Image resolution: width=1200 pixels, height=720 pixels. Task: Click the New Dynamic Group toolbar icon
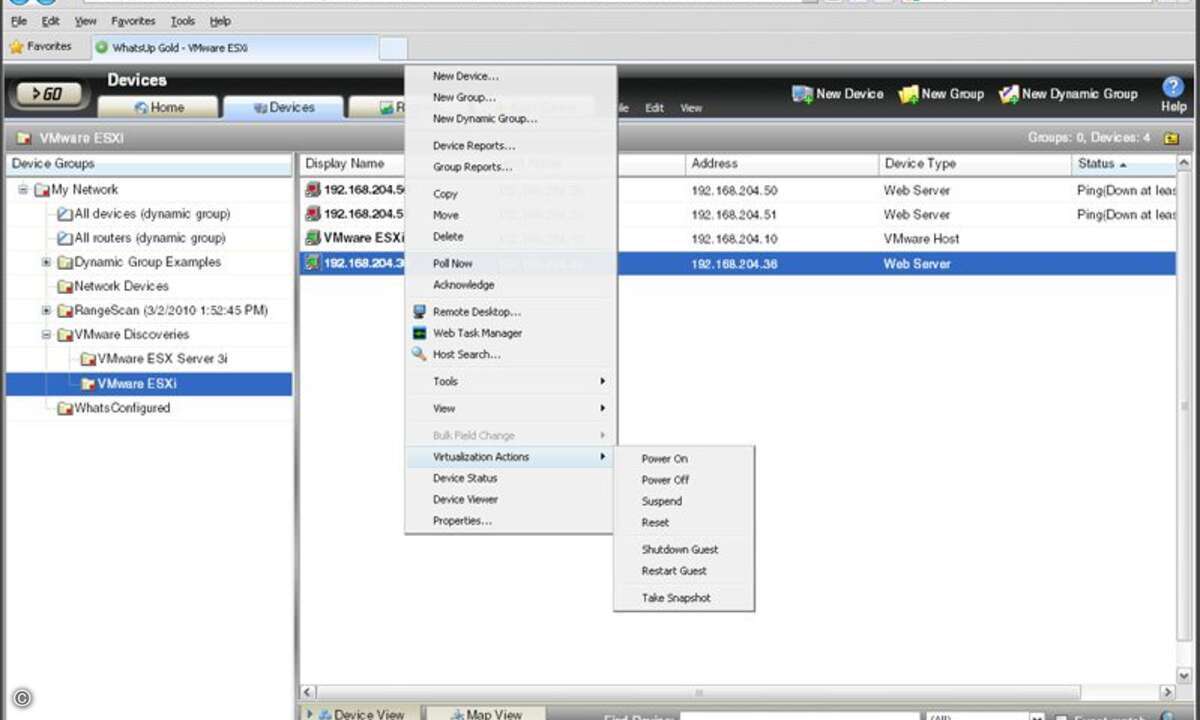click(1008, 94)
